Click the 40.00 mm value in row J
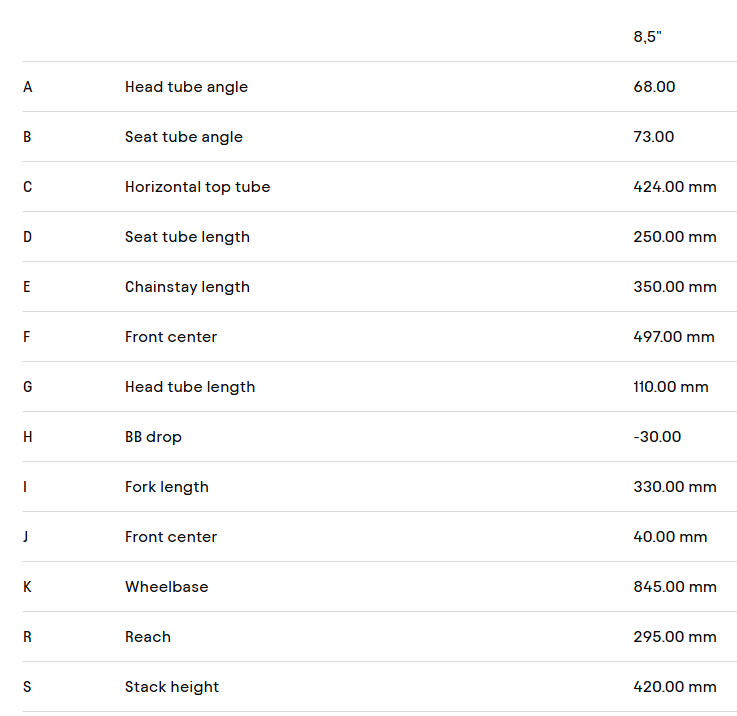Viewport: 737px width, 716px height. point(670,537)
